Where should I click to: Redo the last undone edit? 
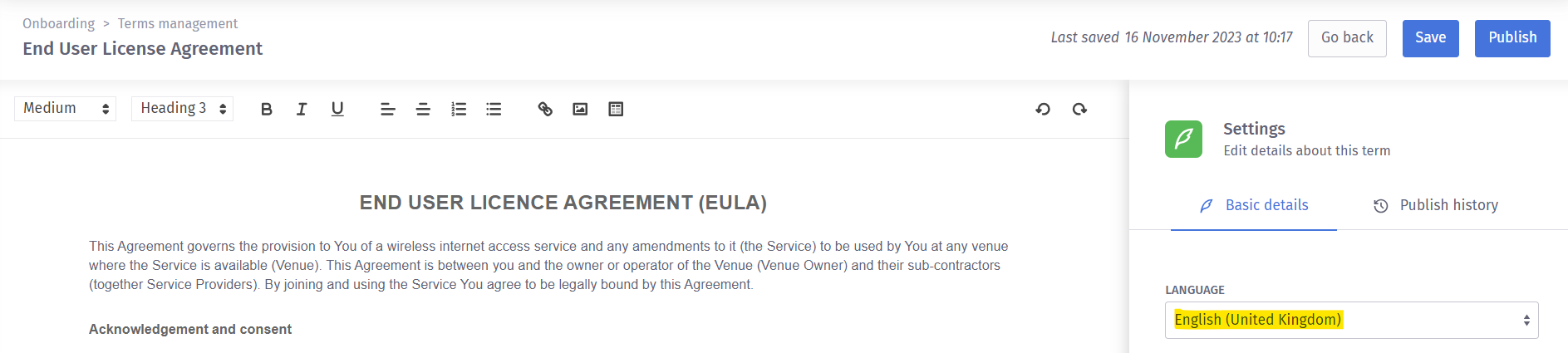click(x=1079, y=109)
